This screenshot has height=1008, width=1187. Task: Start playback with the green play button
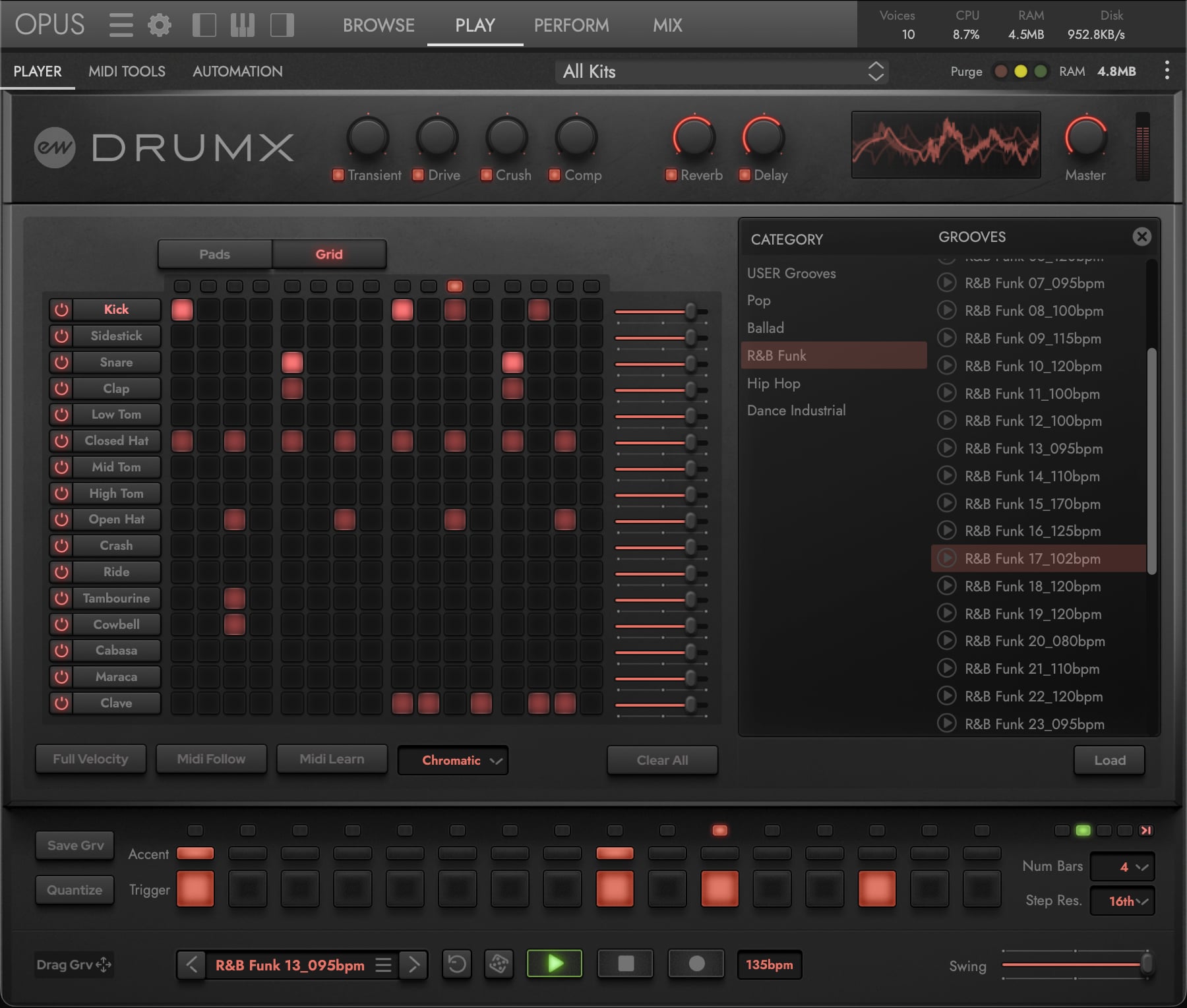point(555,964)
